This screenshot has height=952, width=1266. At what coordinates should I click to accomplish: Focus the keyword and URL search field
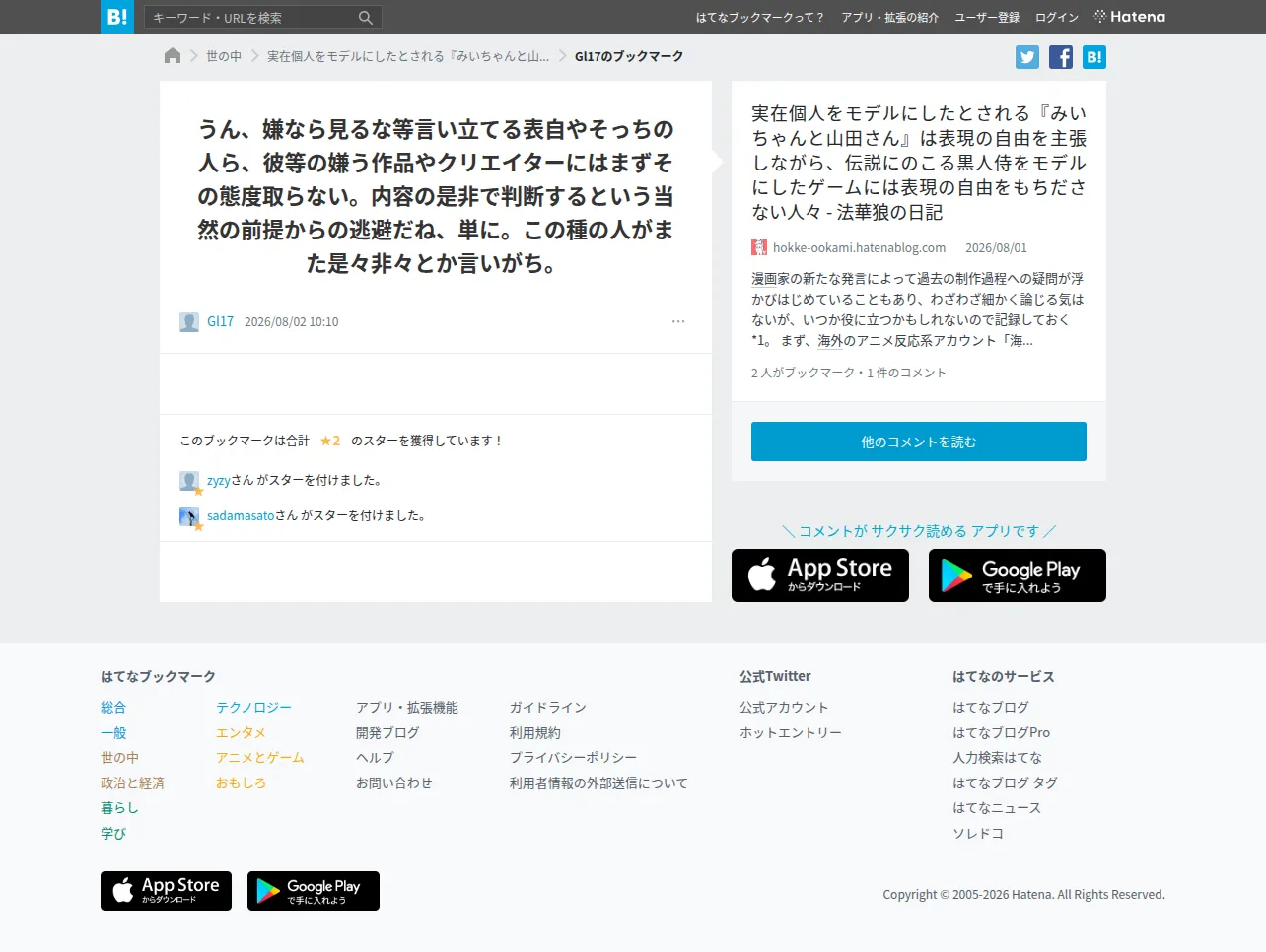point(251,18)
